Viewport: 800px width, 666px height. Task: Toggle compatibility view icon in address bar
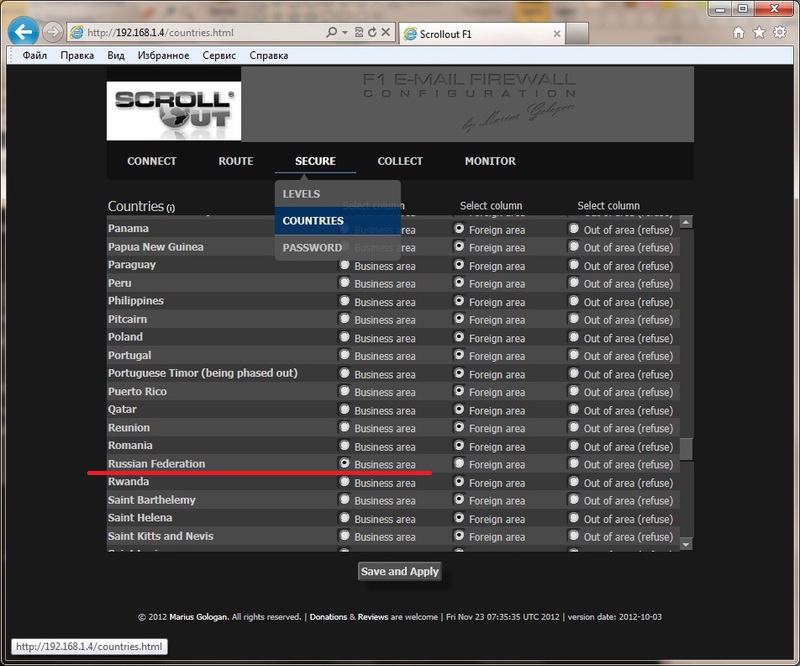tap(359, 32)
